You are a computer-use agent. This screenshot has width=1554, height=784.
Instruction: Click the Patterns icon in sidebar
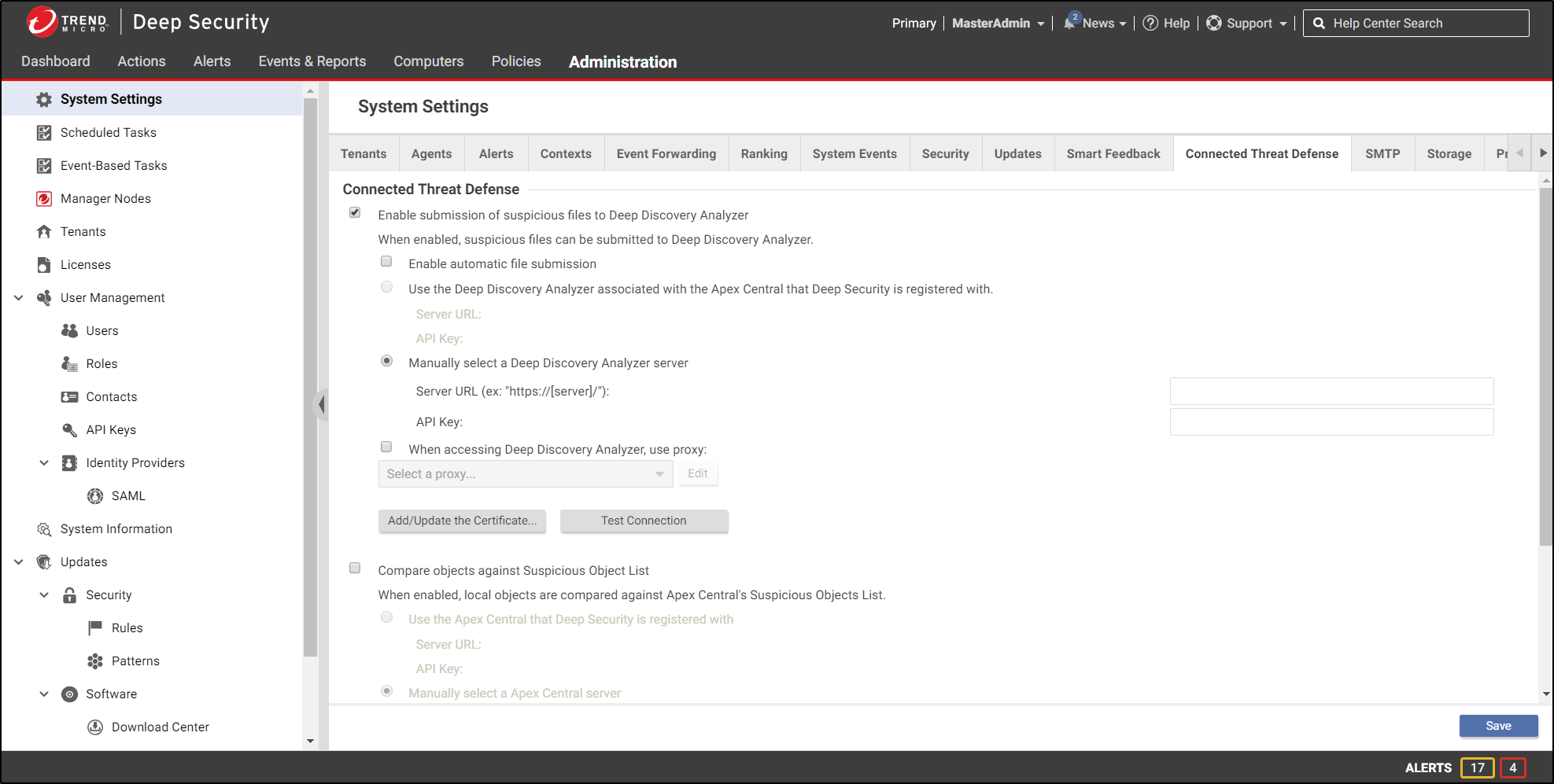[x=95, y=661]
